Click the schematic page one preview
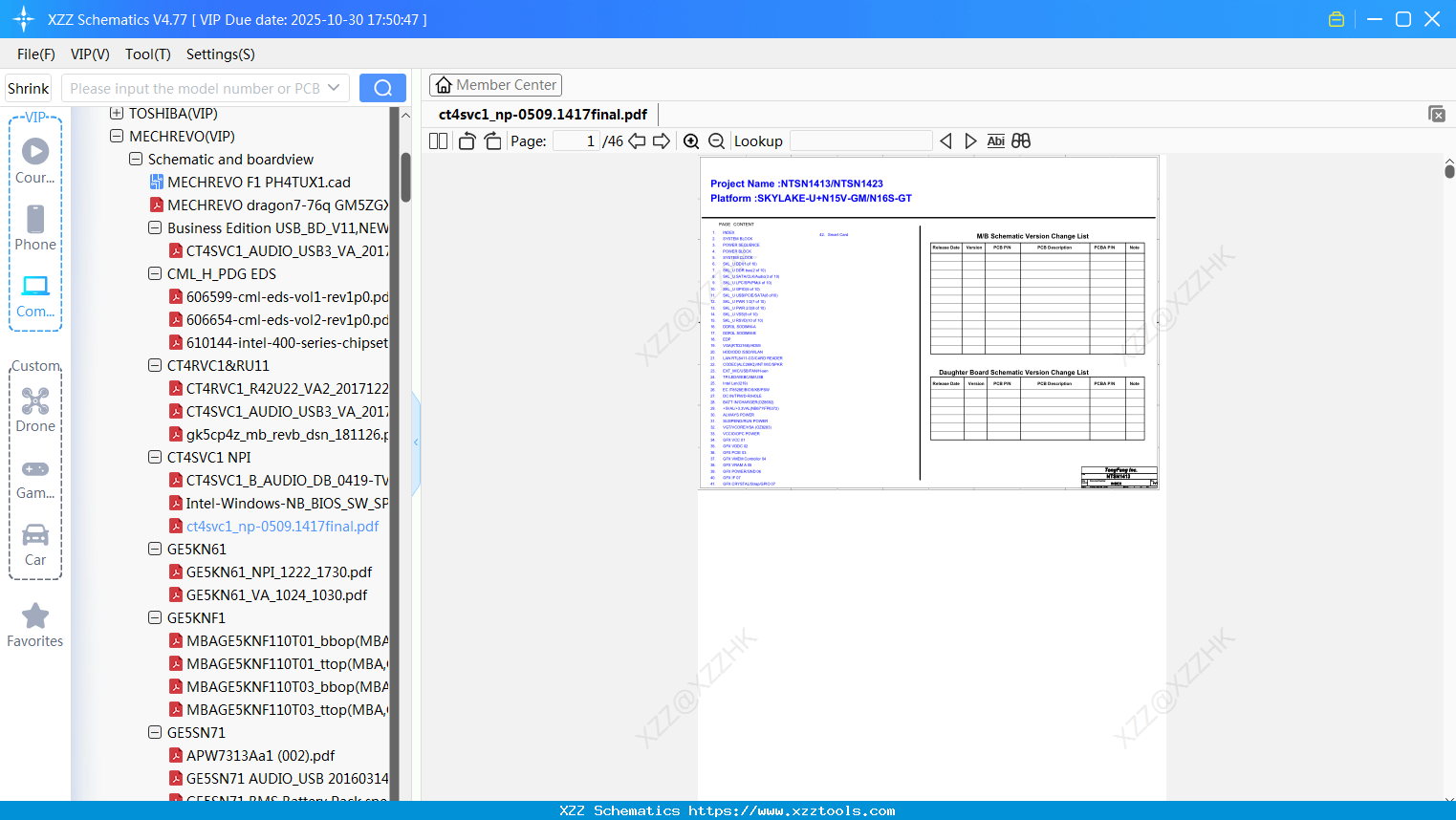Viewport: 1456px width, 820px height. [929, 323]
